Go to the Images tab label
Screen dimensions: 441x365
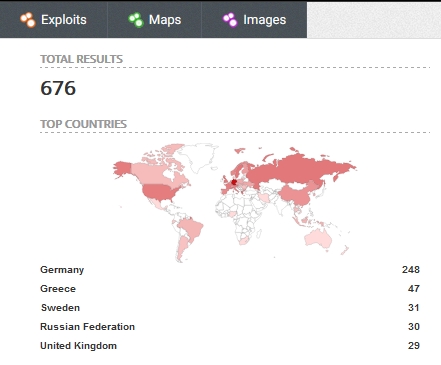coord(264,20)
